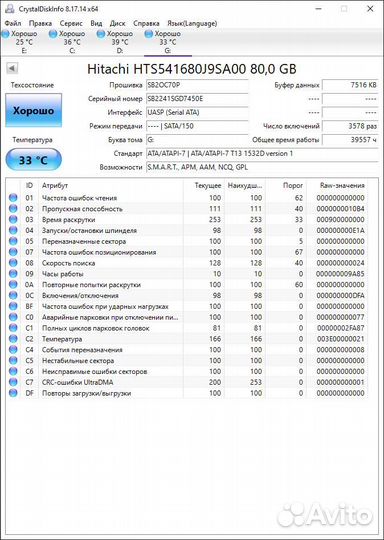Click status icon for Часы работы

(x=13, y=274)
